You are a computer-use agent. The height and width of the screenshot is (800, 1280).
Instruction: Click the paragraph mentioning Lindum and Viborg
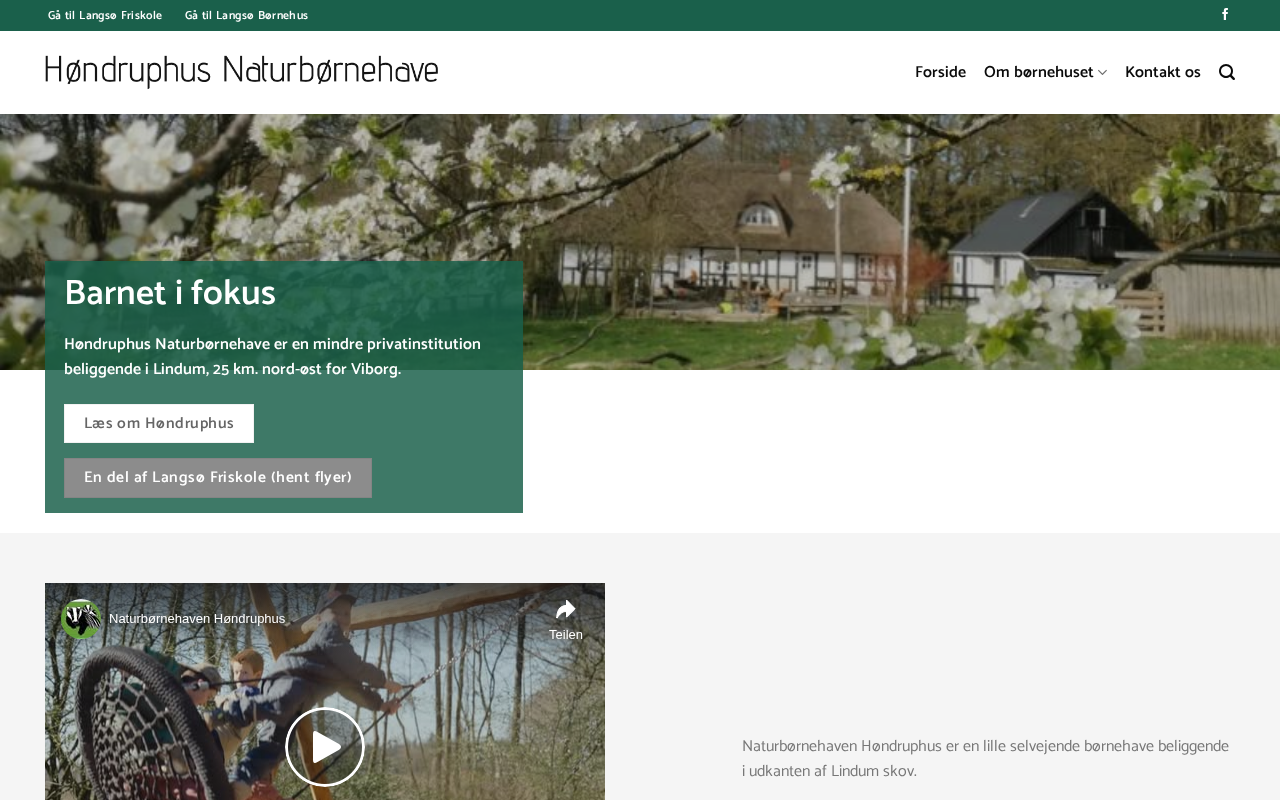click(x=273, y=357)
